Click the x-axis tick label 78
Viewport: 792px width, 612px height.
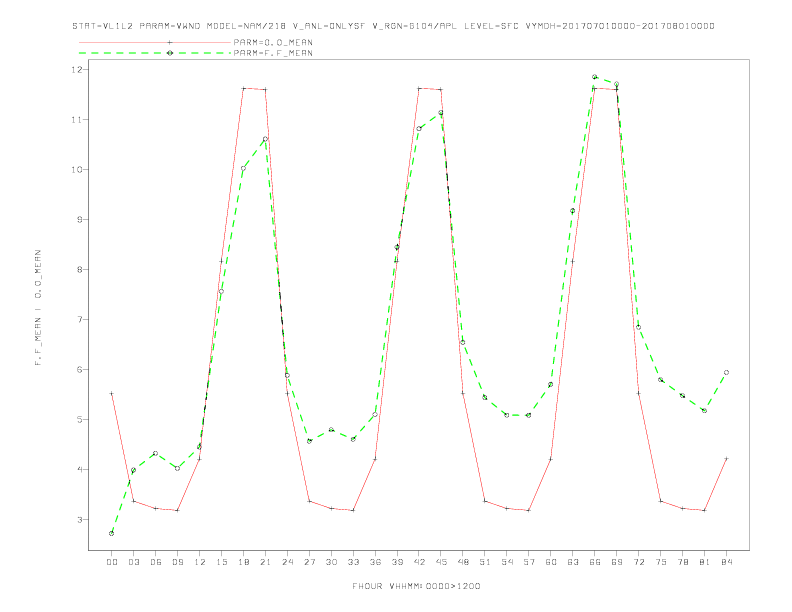pyautogui.click(x=682, y=562)
